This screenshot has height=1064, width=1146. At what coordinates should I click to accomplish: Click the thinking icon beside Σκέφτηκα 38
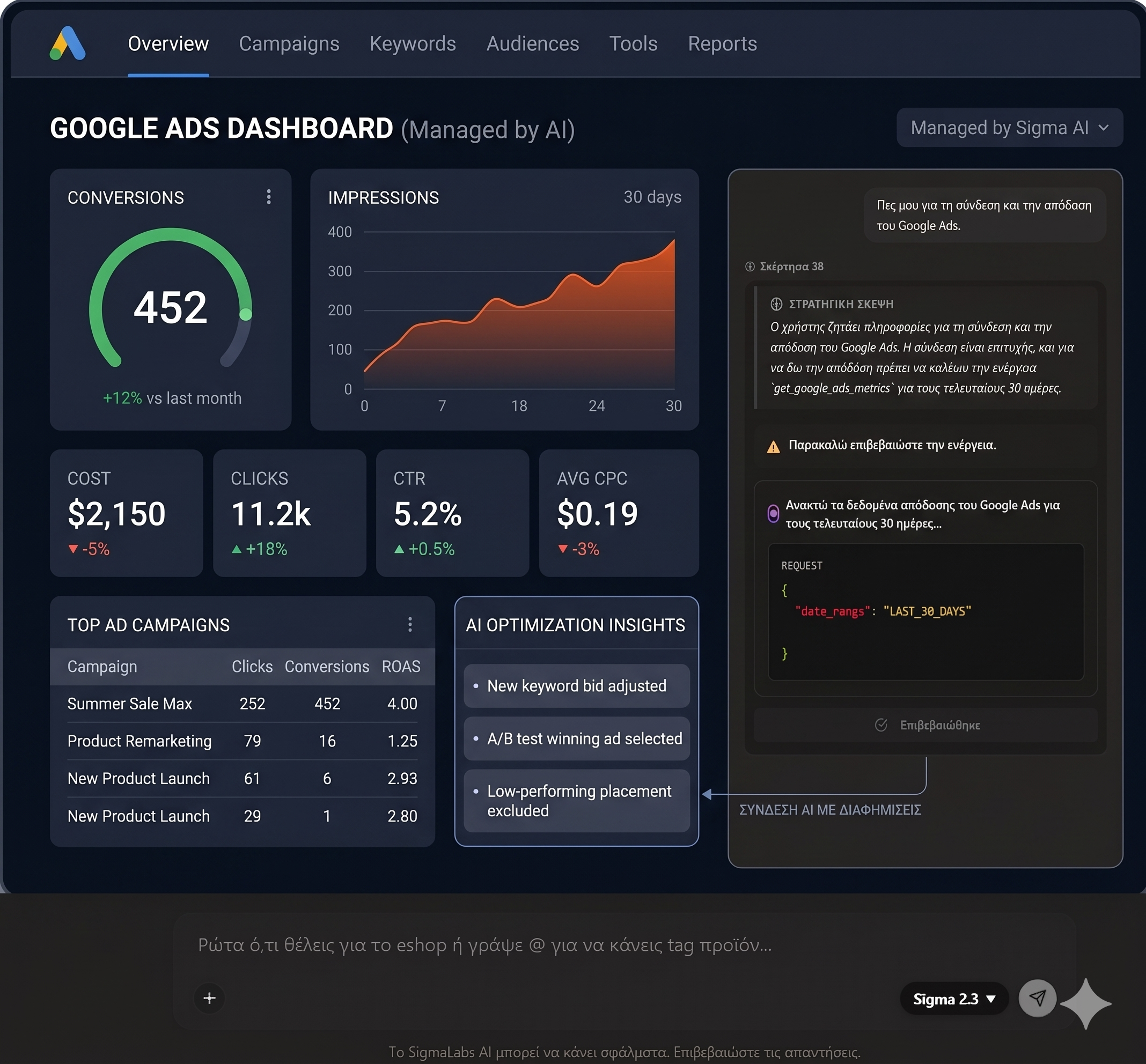[750, 267]
